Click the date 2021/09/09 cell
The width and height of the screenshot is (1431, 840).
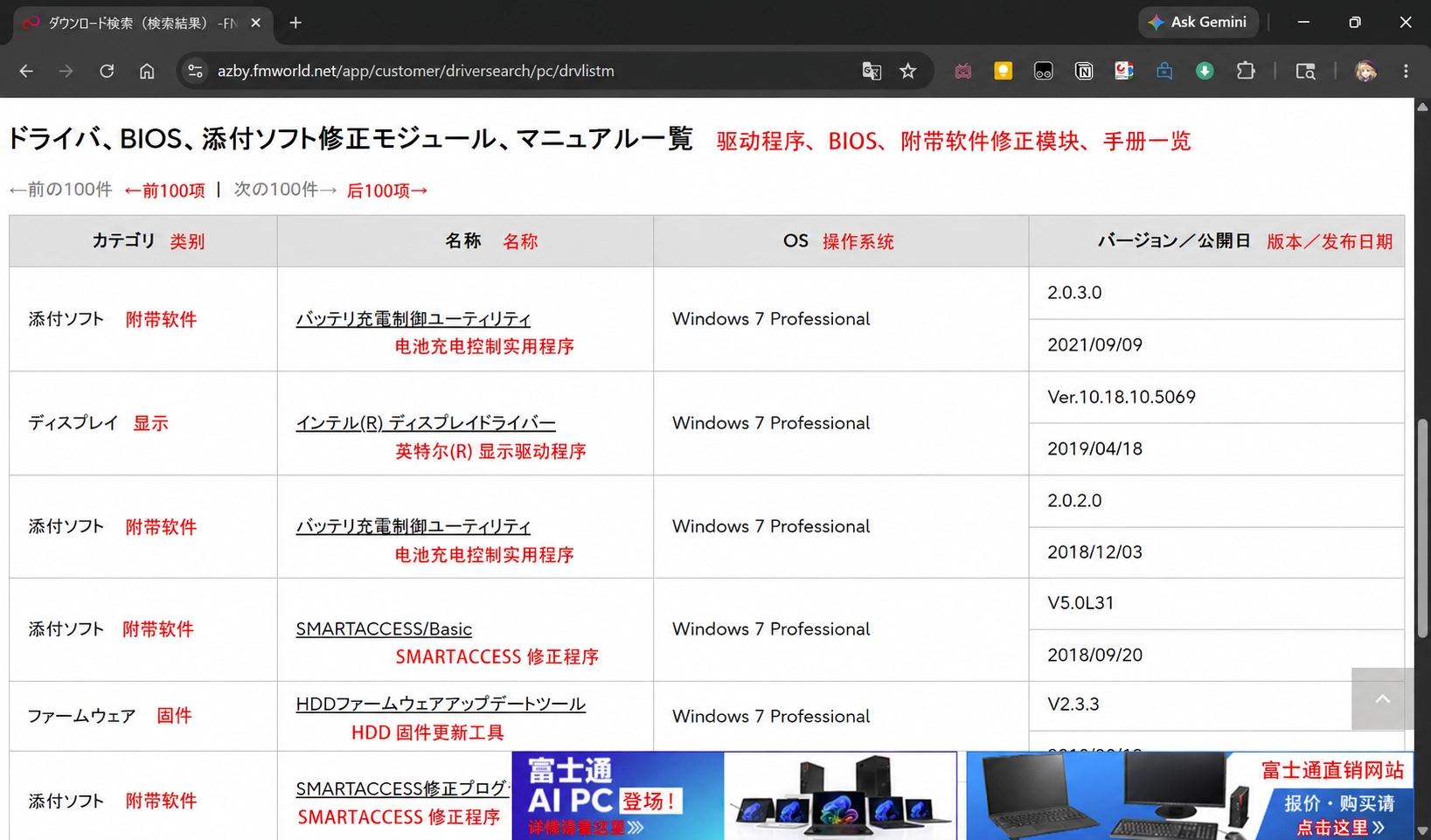coord(1217,345)
